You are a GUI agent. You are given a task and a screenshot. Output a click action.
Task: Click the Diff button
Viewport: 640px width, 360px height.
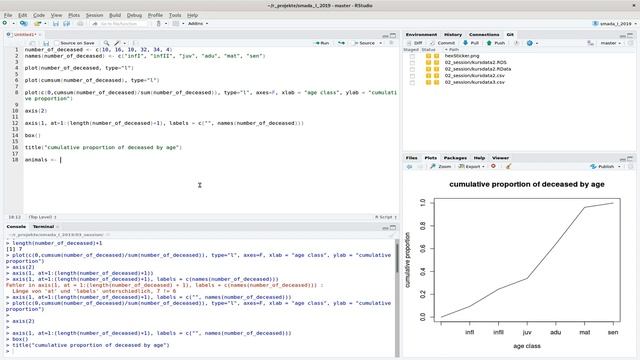pos(415,43)
